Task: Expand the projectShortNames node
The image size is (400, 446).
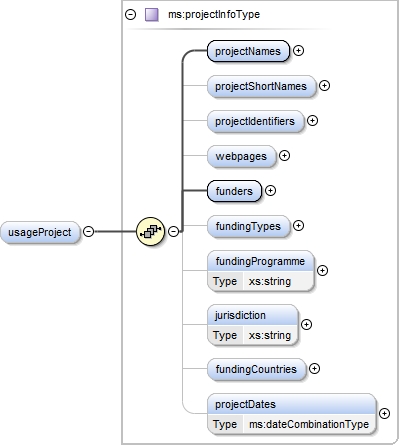Action: tap(324, 86)
